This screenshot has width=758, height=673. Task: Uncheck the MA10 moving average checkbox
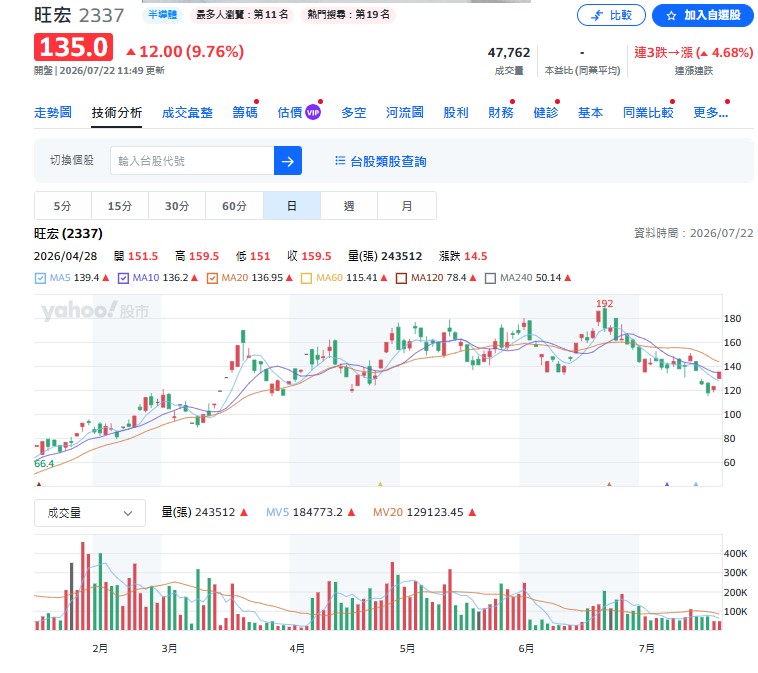click(123, 278)
